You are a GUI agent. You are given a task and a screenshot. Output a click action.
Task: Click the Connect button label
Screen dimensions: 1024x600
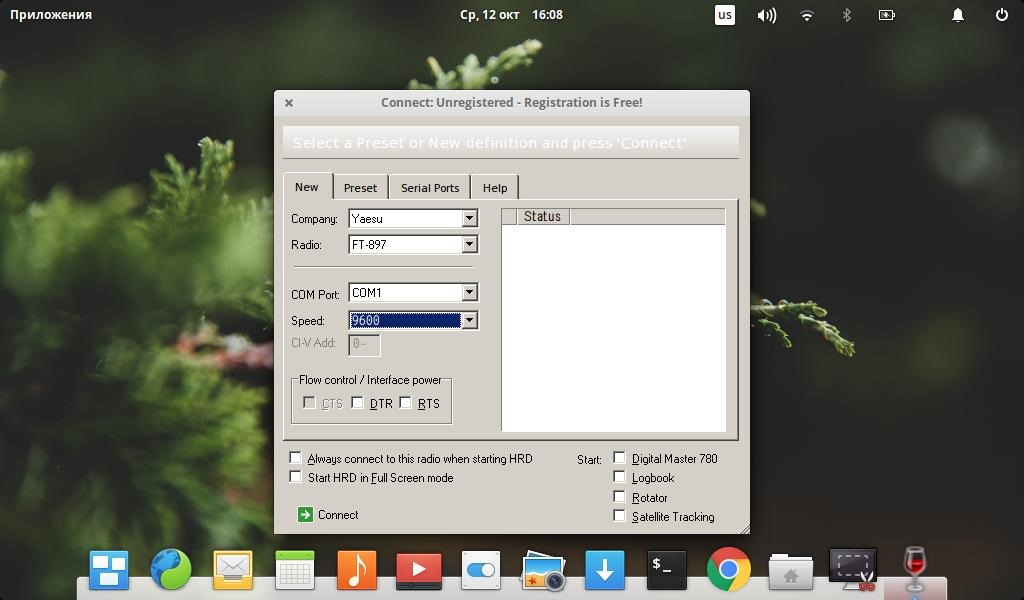click(x=338, y=514)
